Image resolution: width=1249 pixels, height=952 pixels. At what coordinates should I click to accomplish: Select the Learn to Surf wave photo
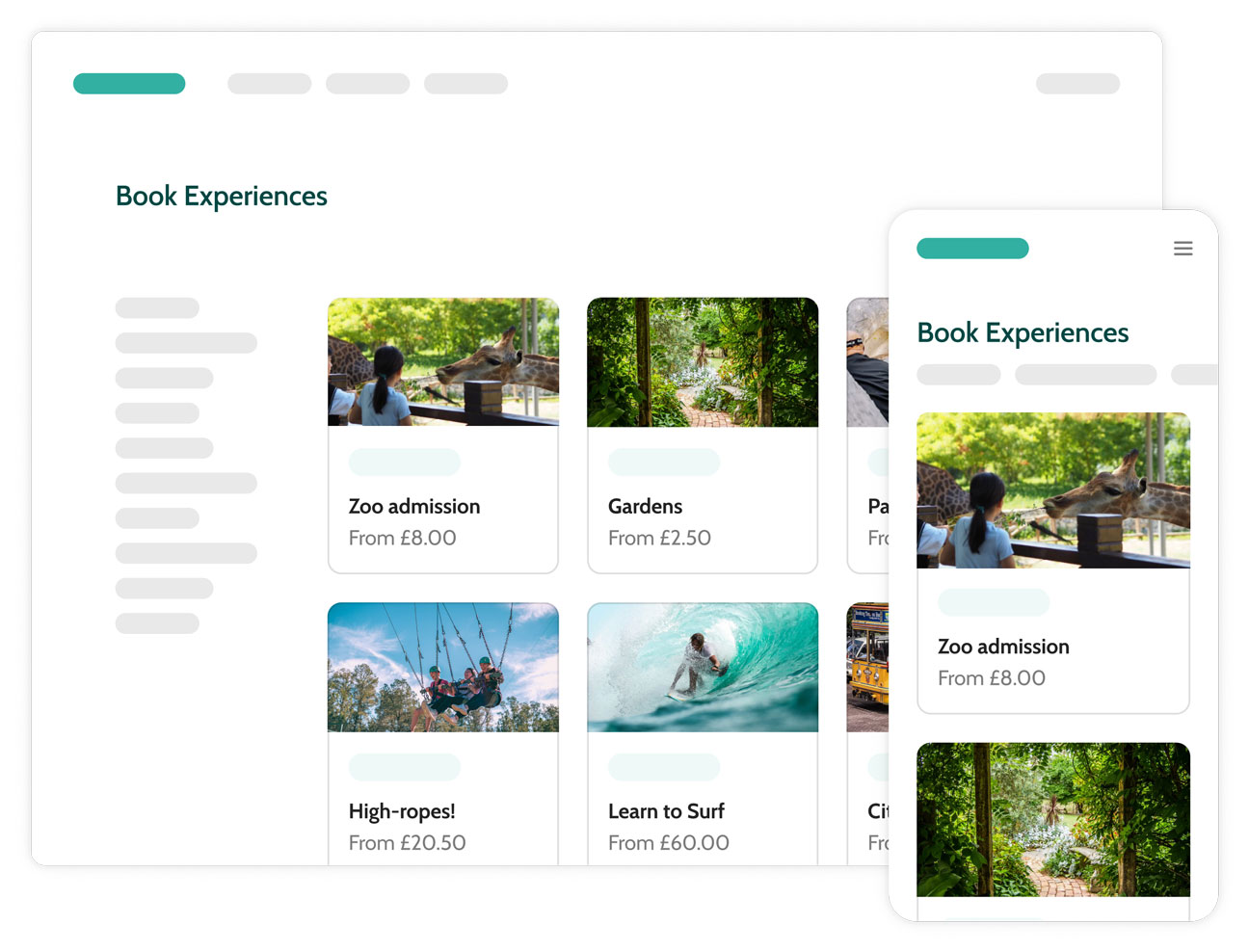pos(703,668)
